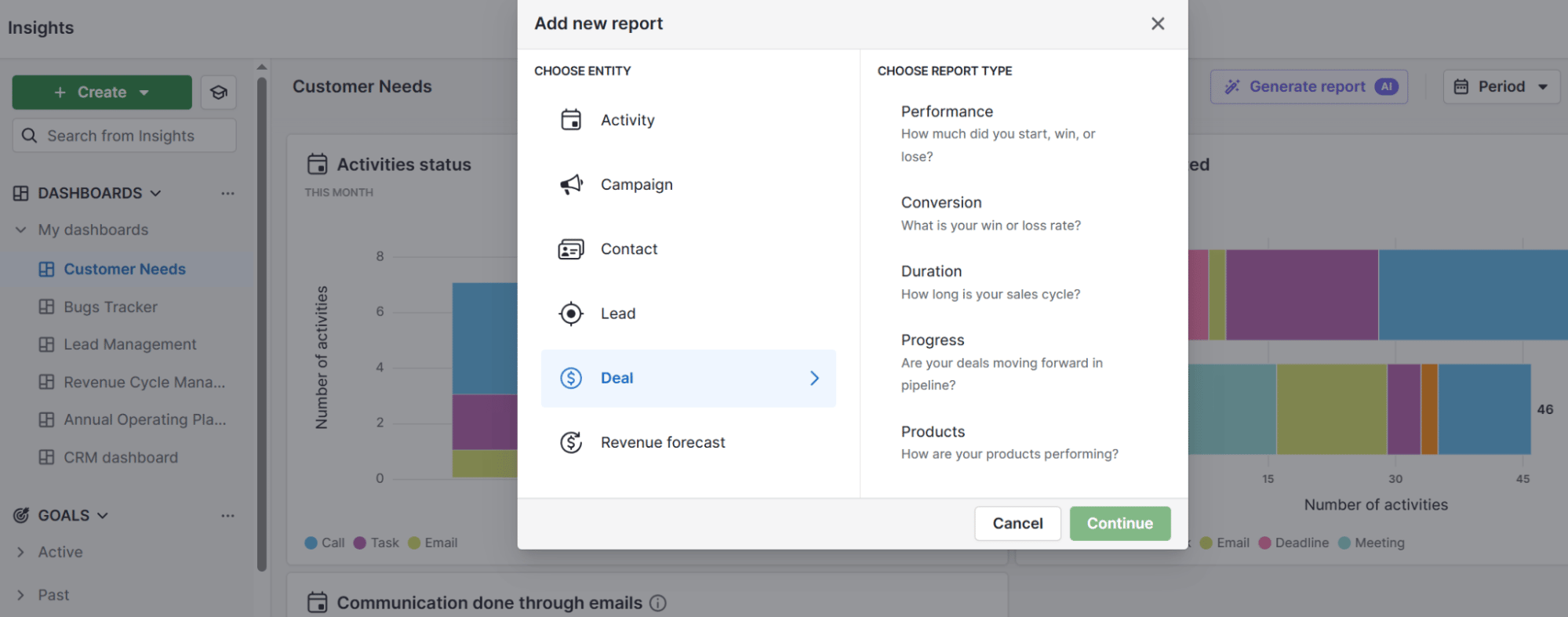Choose the Duration report type
This screenshot has width=1568, height=617.
[931, 271]
